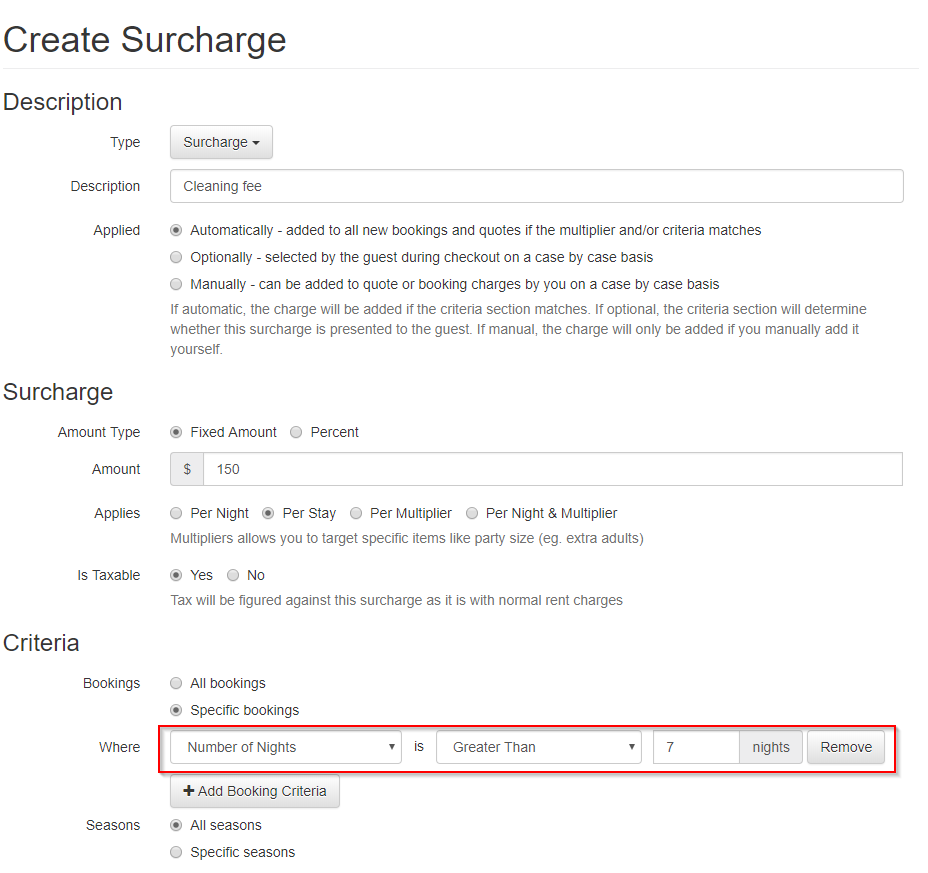928x873 pixels.
Task: Click the Amount field showing 150
Action: [553, 469]
